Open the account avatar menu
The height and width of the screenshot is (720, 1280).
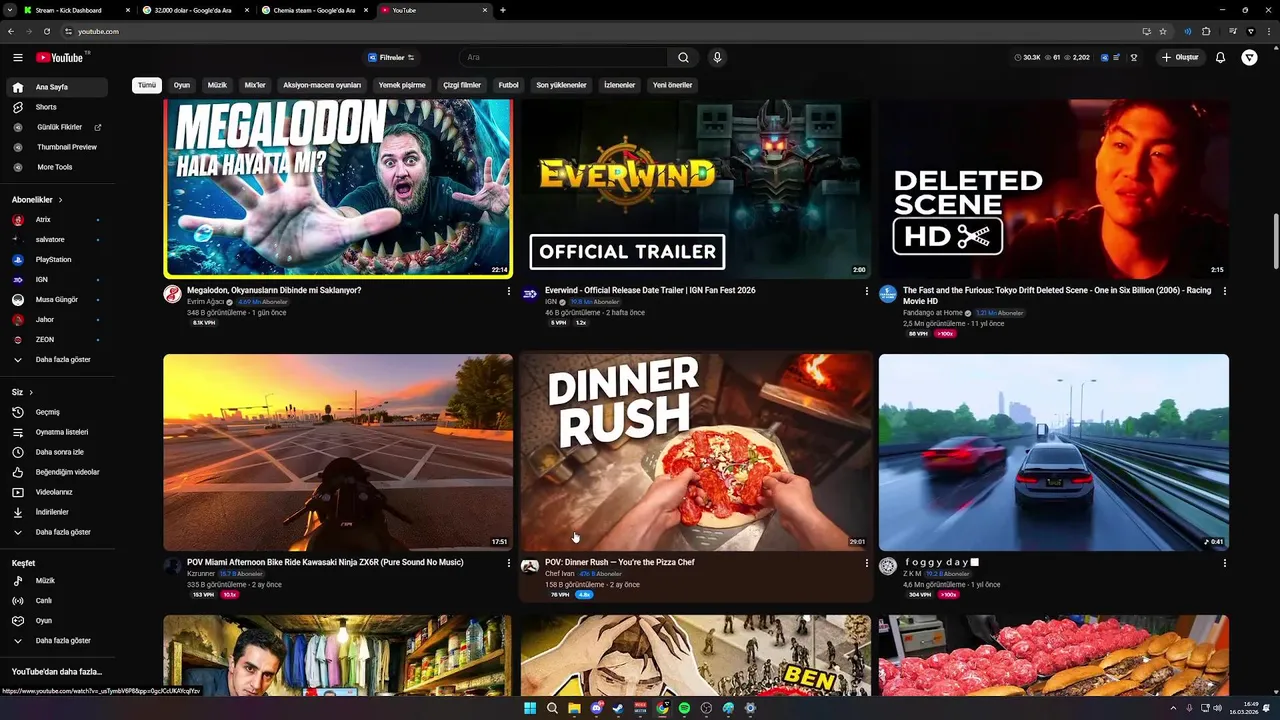[x=1249, y=58]
